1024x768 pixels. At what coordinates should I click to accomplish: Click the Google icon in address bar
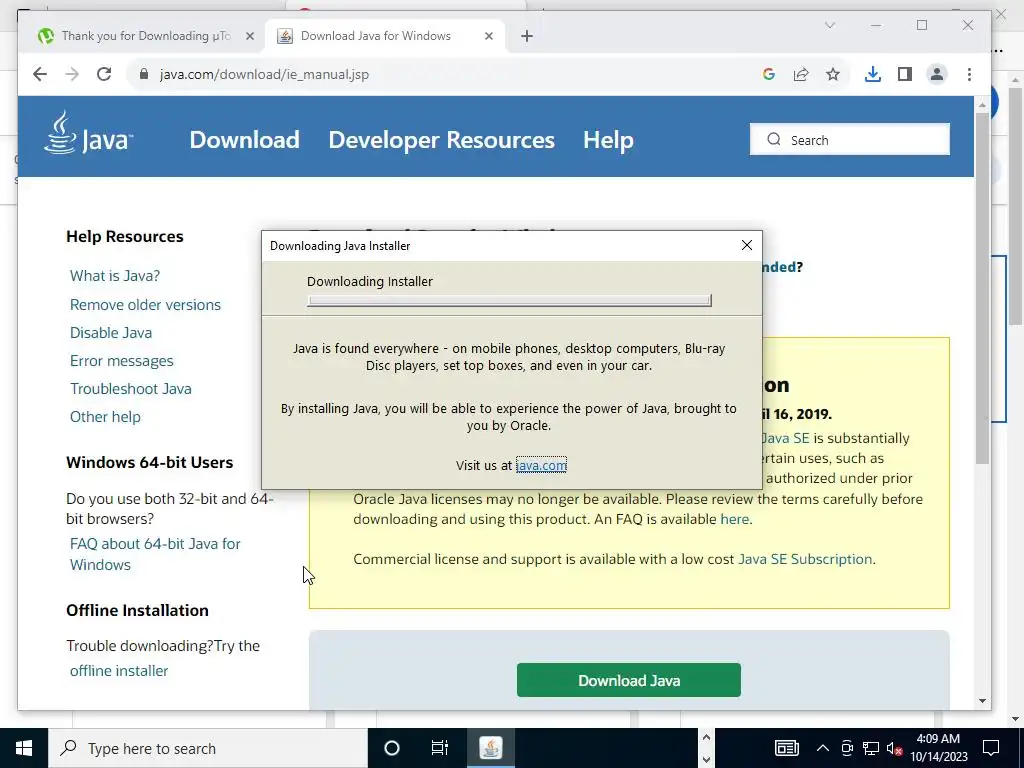click(769, 74)
